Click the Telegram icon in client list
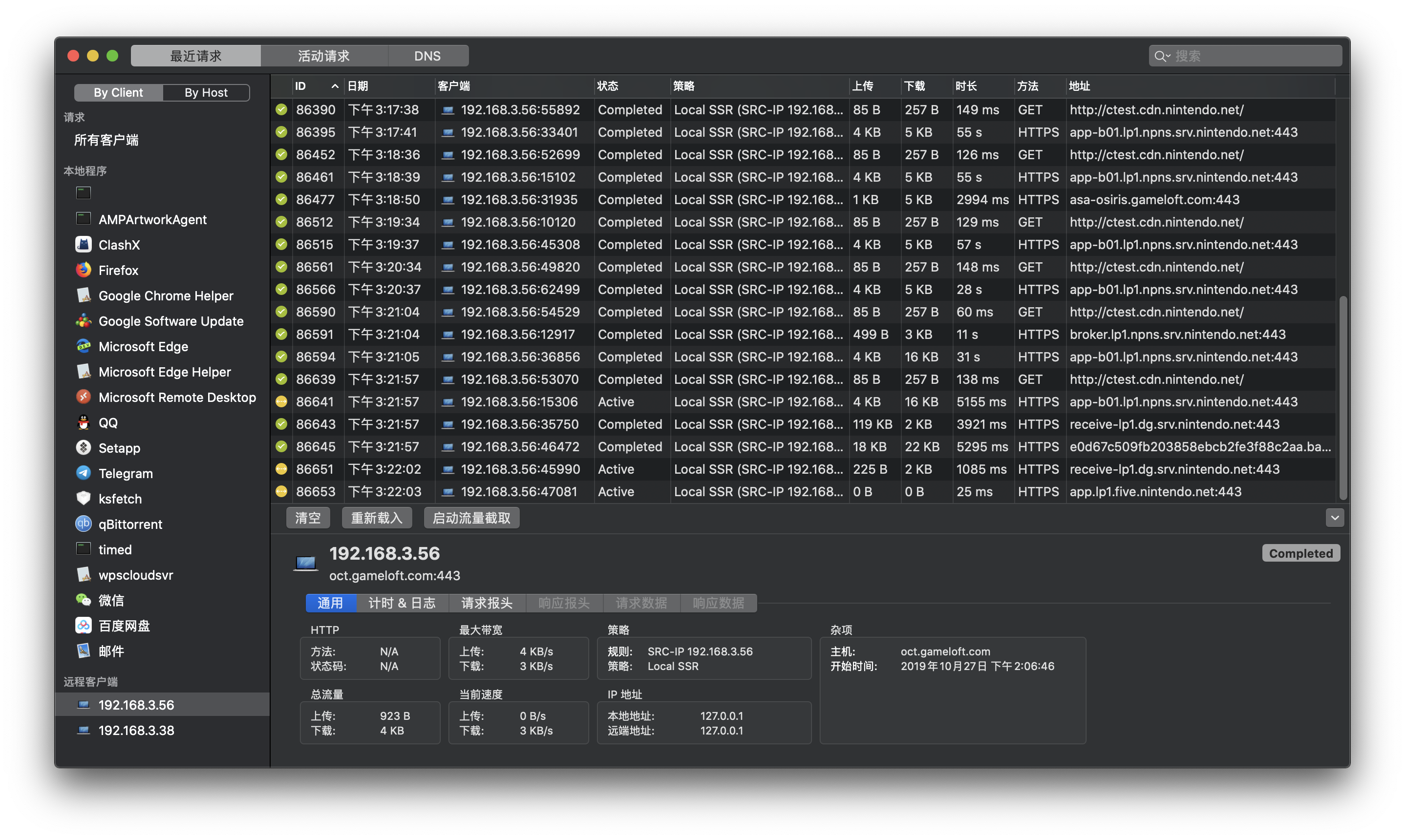 coord(84,473)
